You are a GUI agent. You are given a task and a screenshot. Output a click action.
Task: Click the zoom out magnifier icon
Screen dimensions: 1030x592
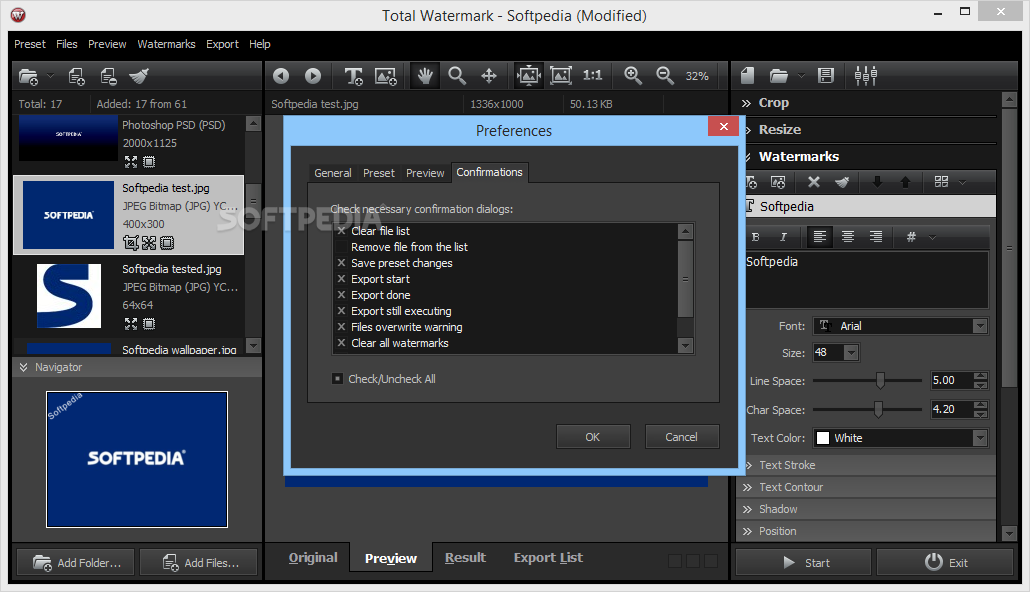(665, 76)
